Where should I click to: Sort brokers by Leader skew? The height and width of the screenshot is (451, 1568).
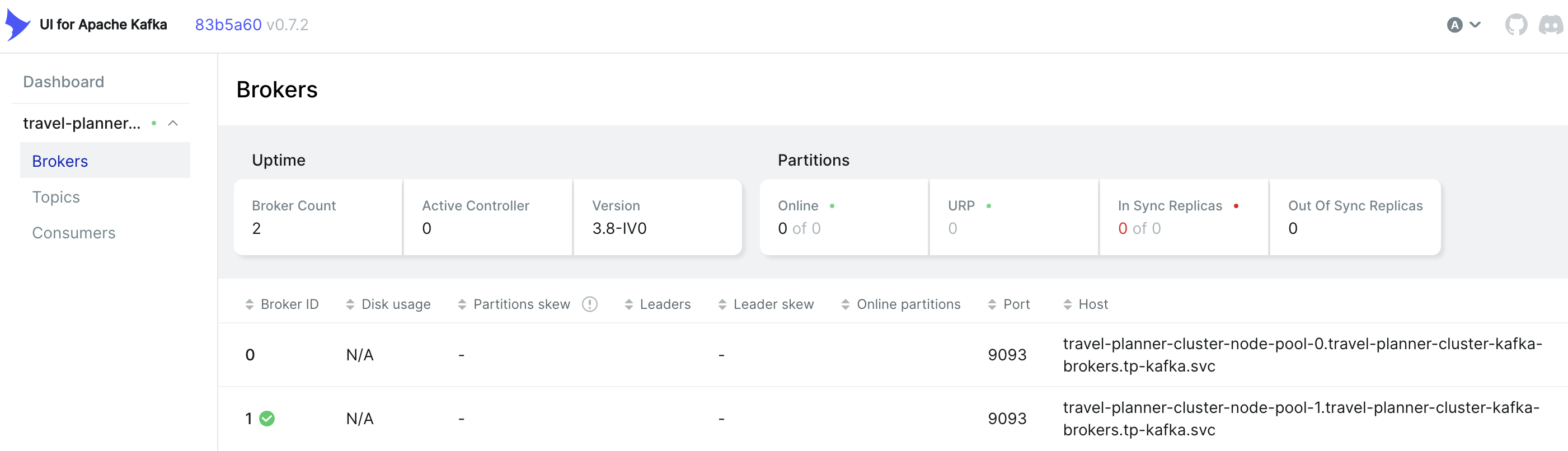(x=766, y=304)
